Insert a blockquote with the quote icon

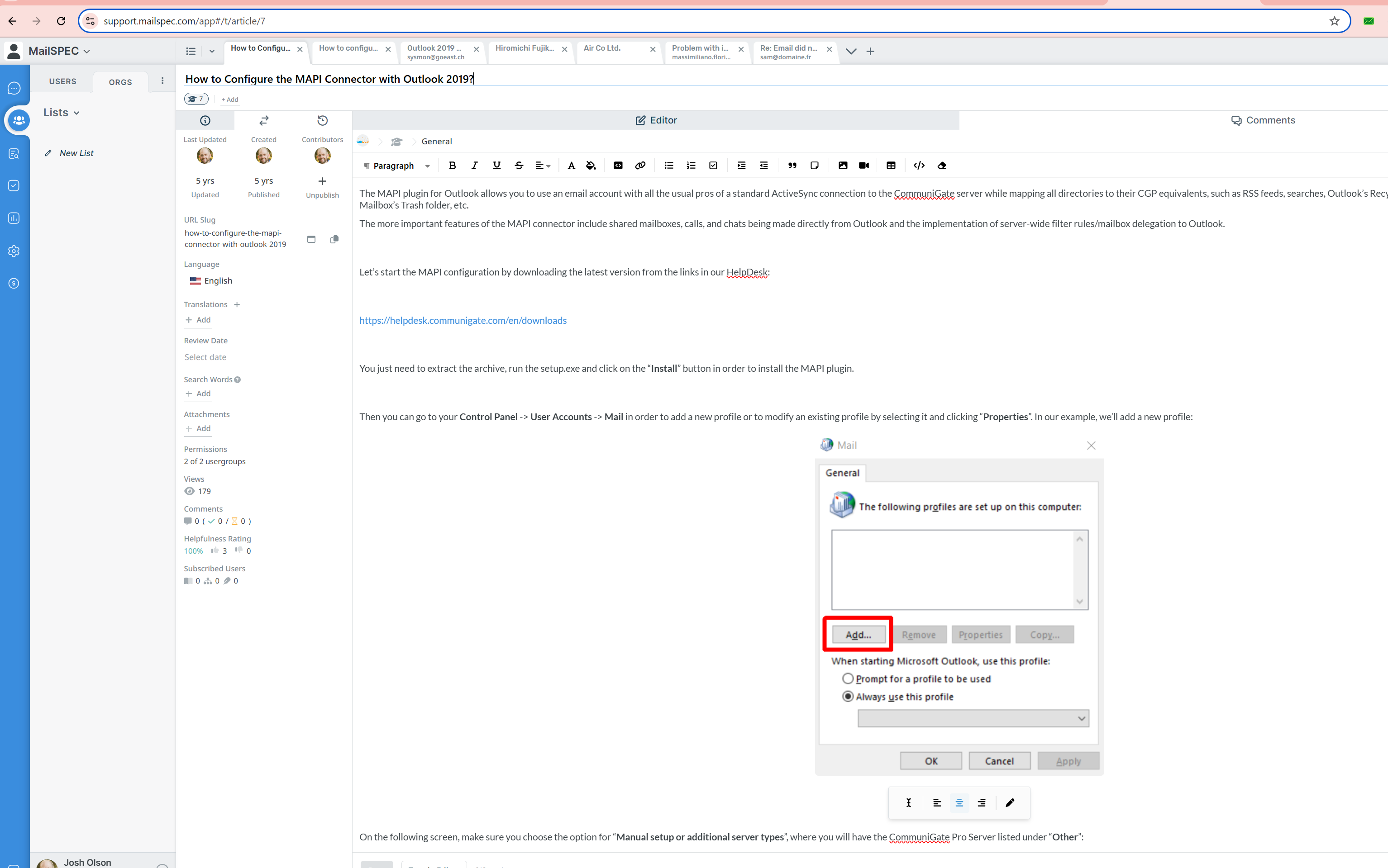792,166
